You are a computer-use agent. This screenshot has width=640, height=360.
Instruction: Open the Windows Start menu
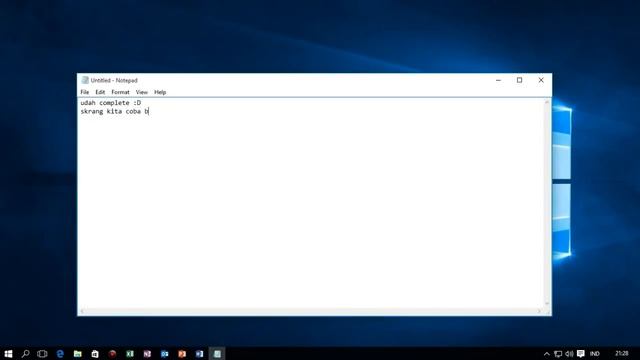8,353
